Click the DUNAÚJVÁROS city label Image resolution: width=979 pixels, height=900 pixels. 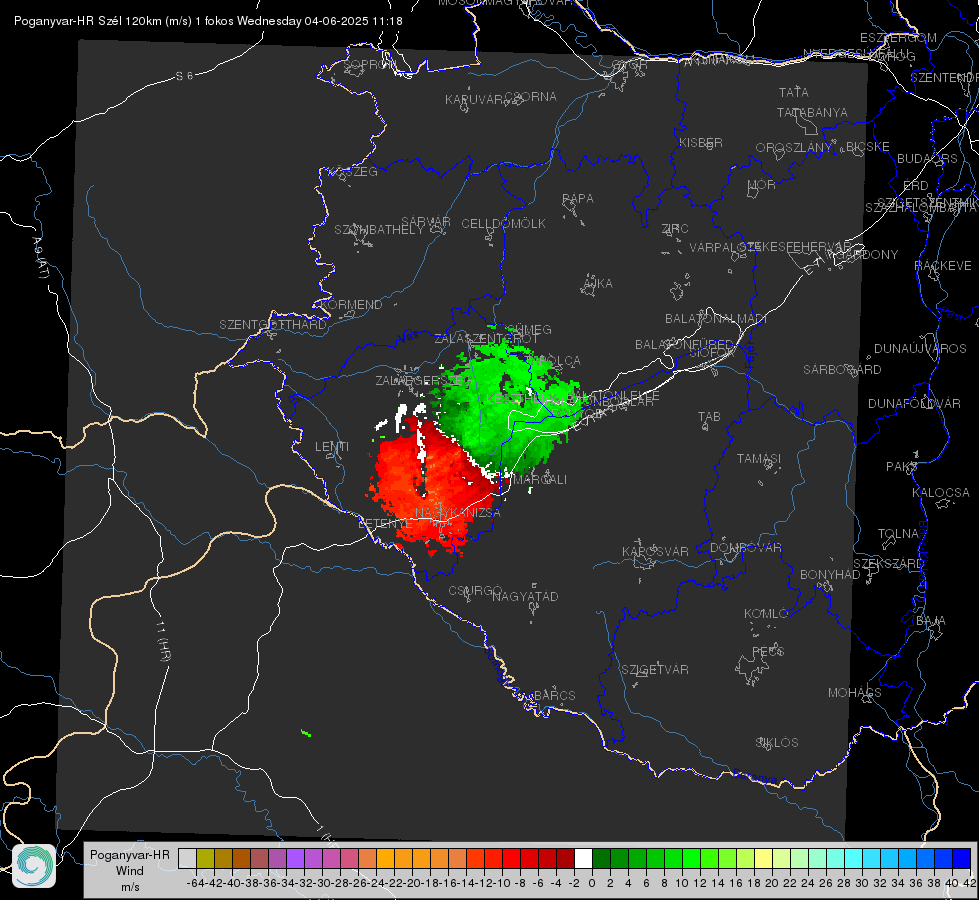(x=920, y=349)
